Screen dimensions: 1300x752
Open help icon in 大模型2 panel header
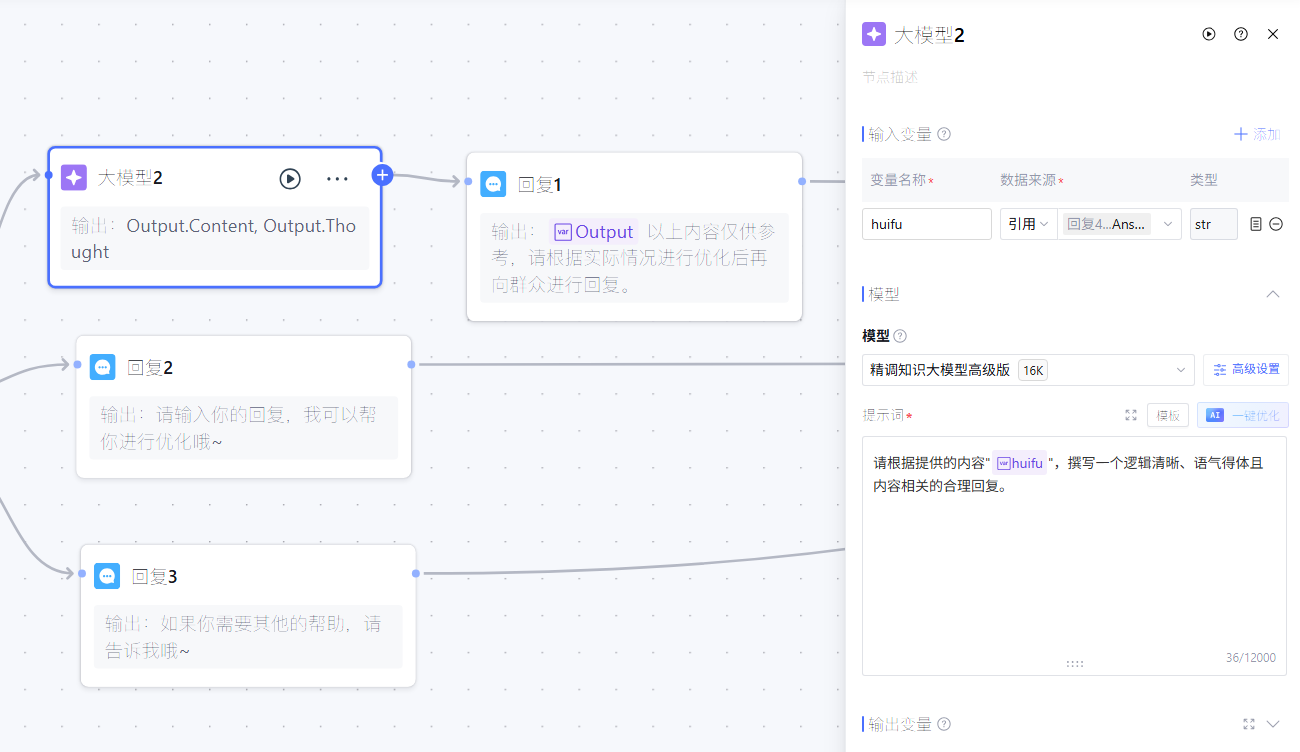pyautogui.click(x=1240, y=34)
